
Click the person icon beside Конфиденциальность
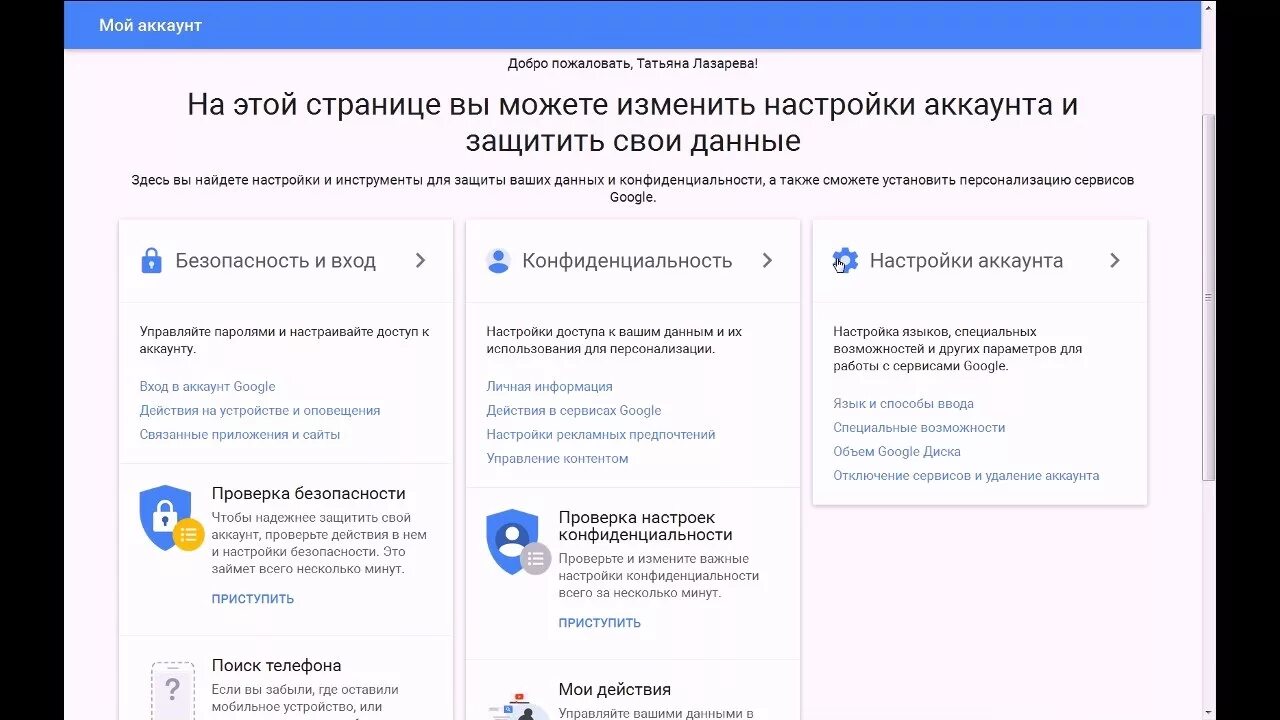click(498, 261)
